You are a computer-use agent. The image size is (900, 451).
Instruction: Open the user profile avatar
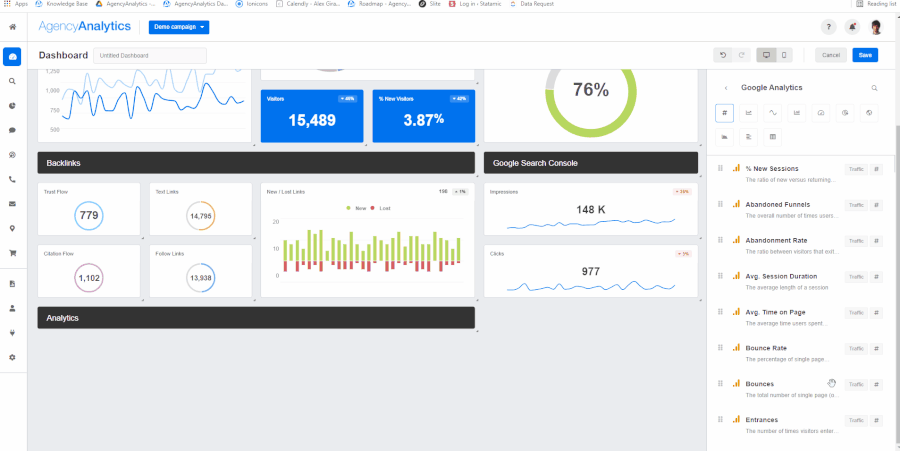[x=876, y=27]
